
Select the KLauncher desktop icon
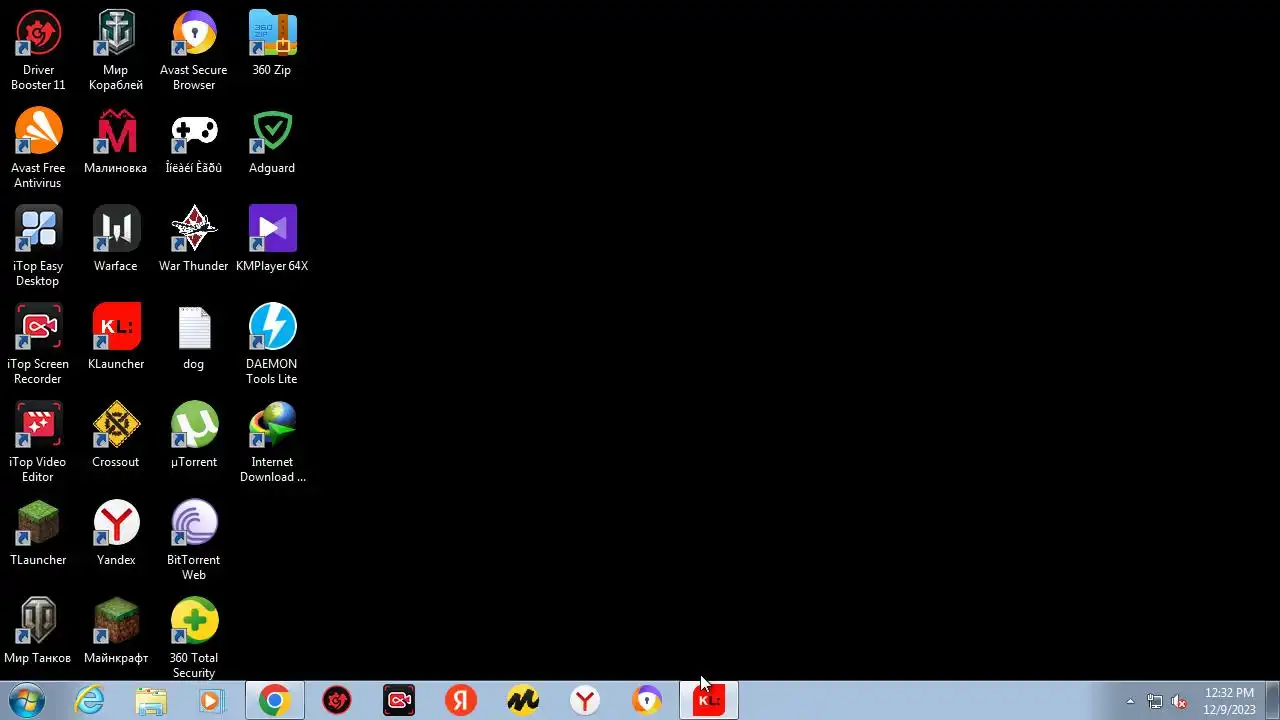click(x=116, y=338)
